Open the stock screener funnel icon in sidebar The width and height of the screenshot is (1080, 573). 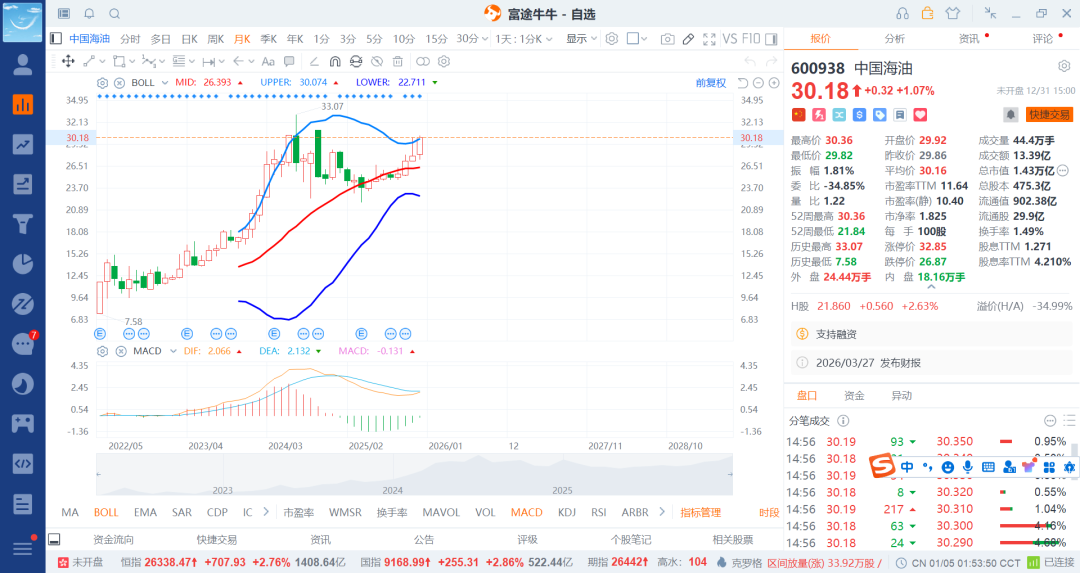(23, 224)
